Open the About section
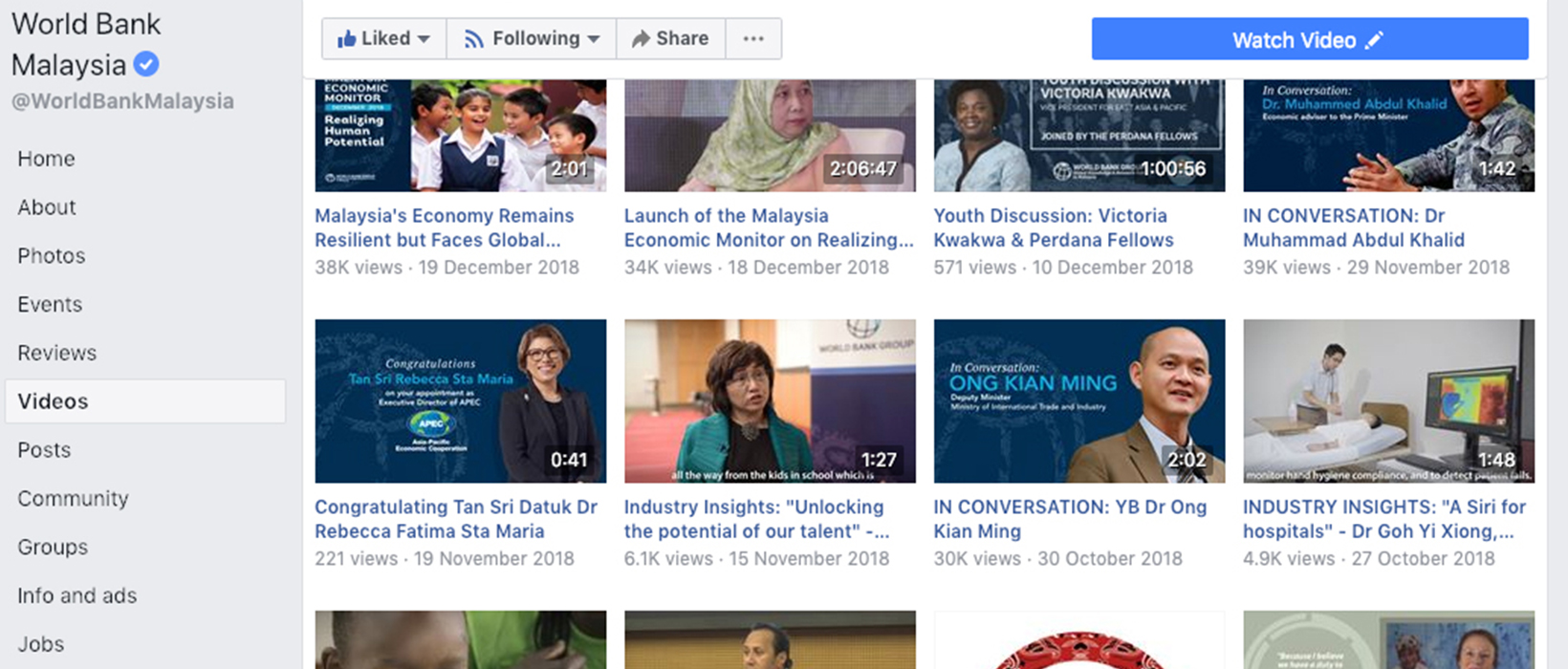1568x669 pixels. click(47, 207)
